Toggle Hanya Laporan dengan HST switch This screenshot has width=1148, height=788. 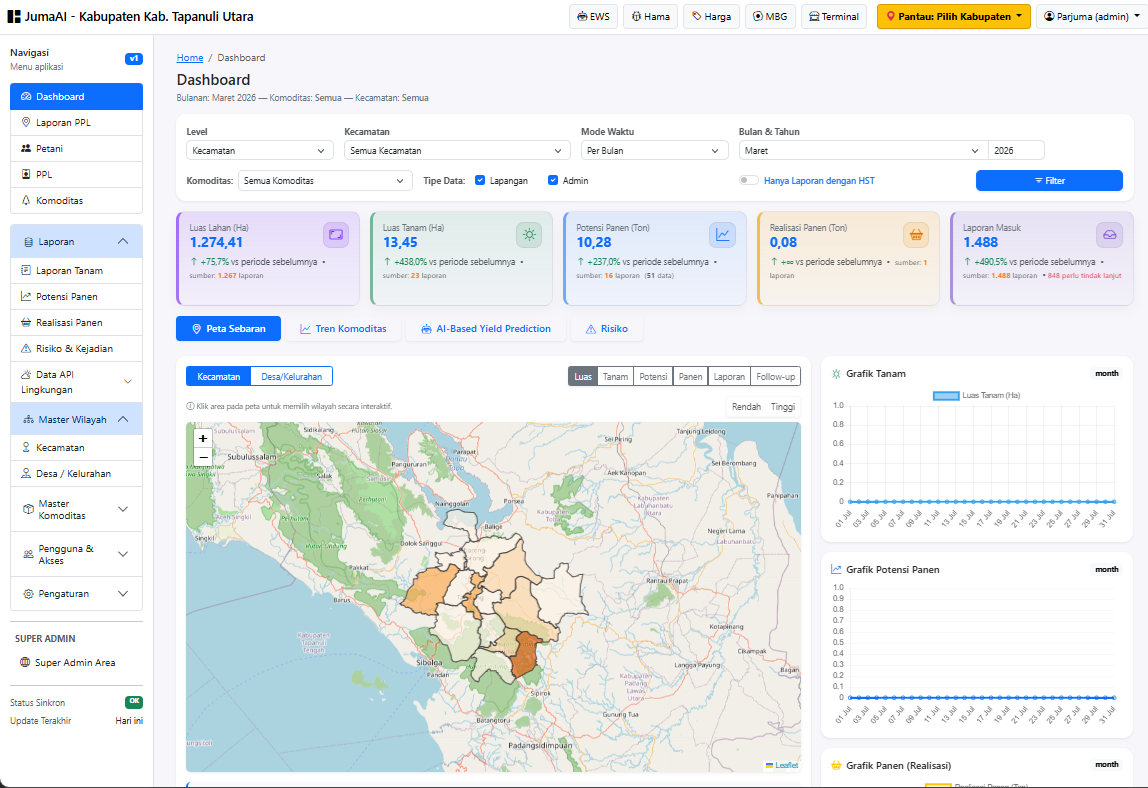coord(748,181)
